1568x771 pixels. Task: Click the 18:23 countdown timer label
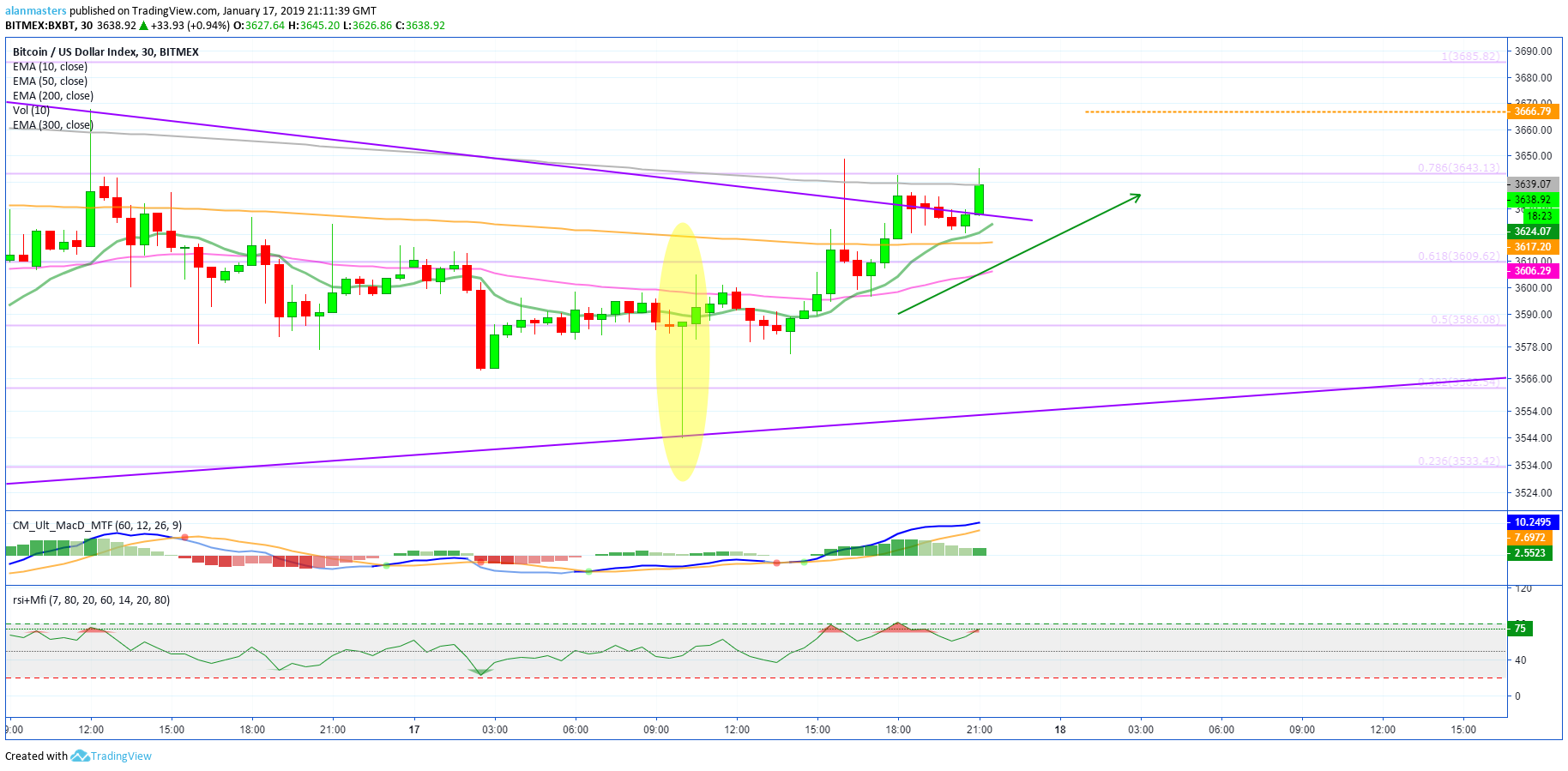[x=1539, y=216]
